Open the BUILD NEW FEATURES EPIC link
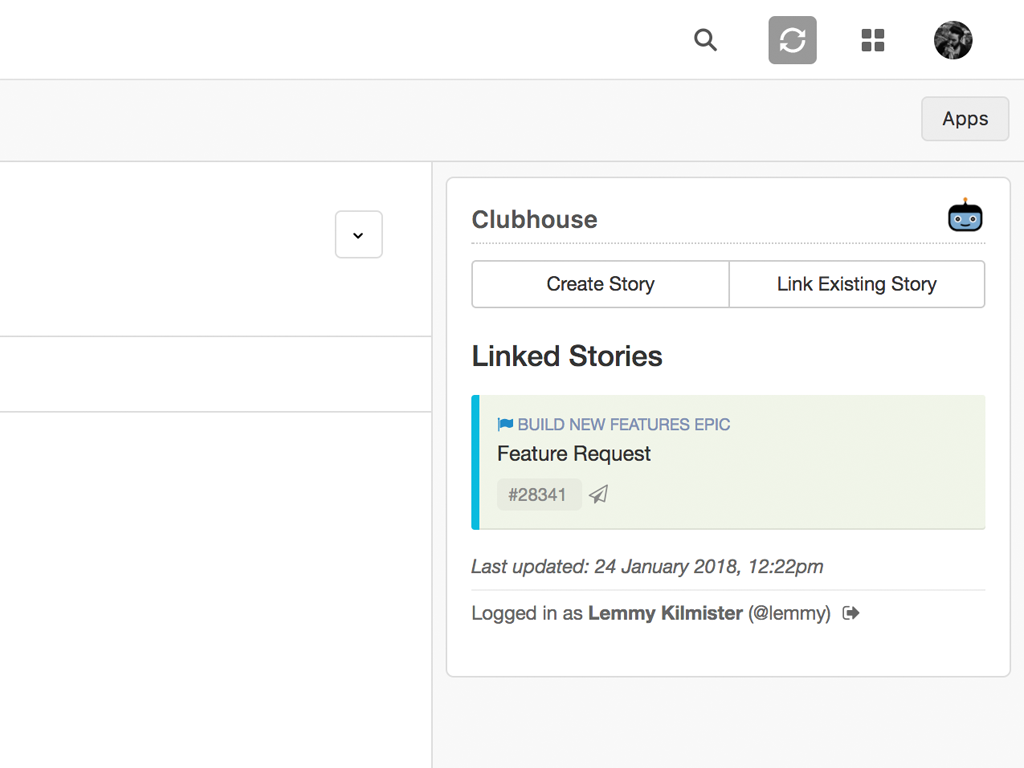 pyautogui.click(x=624, y=425)
